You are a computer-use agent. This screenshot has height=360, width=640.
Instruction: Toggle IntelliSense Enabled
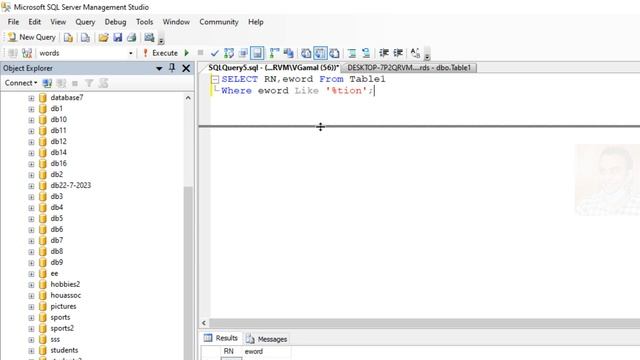[257, 53]
